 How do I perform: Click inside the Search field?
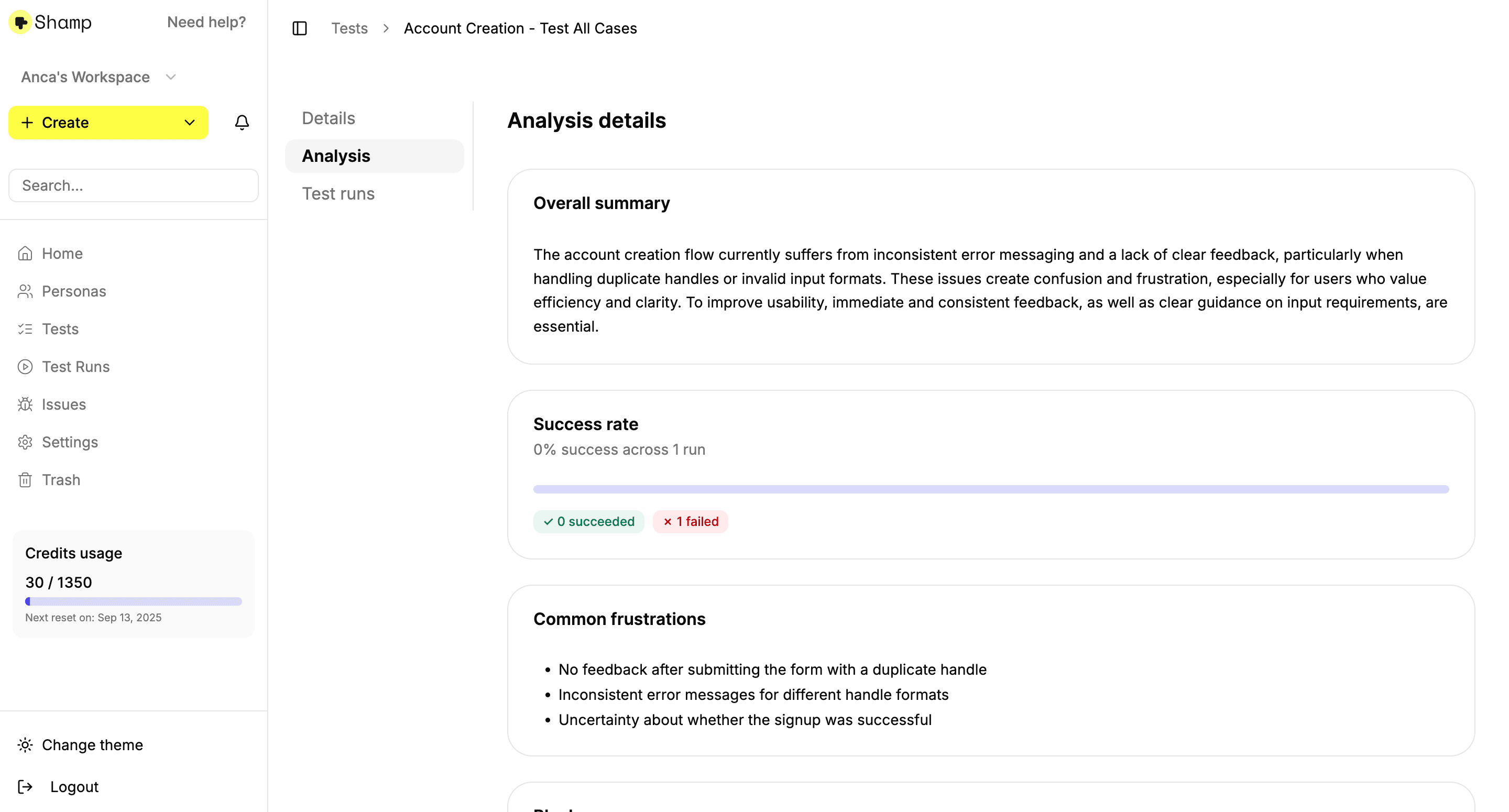(133, 186)
